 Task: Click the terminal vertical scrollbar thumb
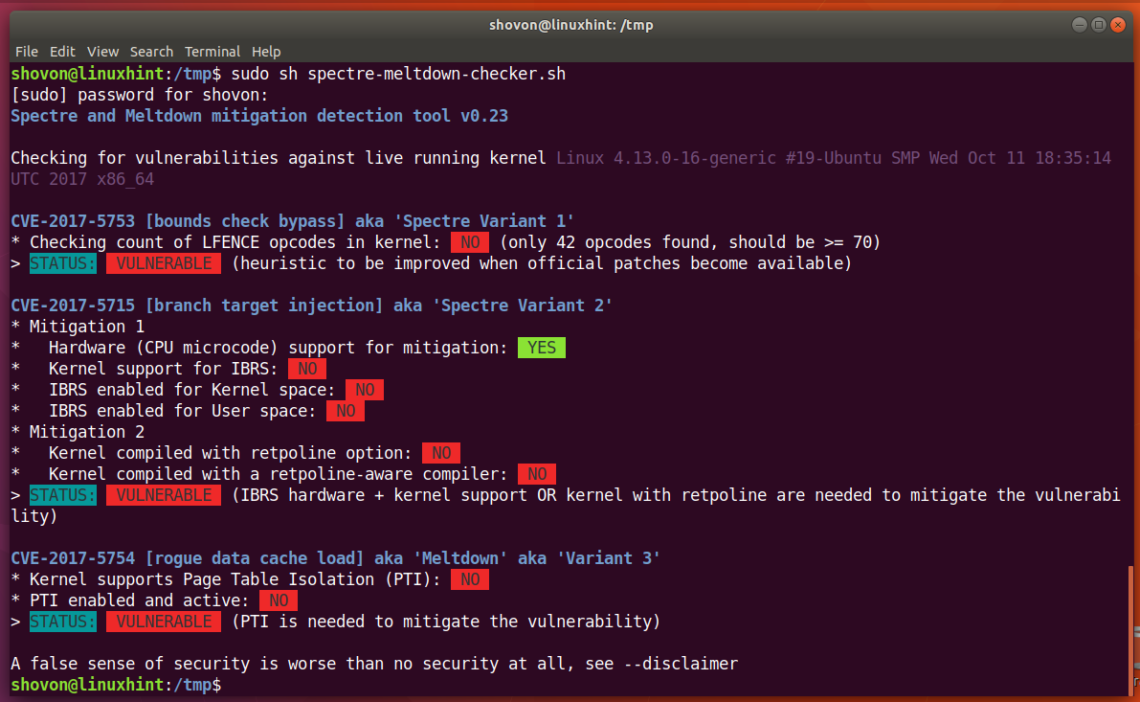[1131, 629]
